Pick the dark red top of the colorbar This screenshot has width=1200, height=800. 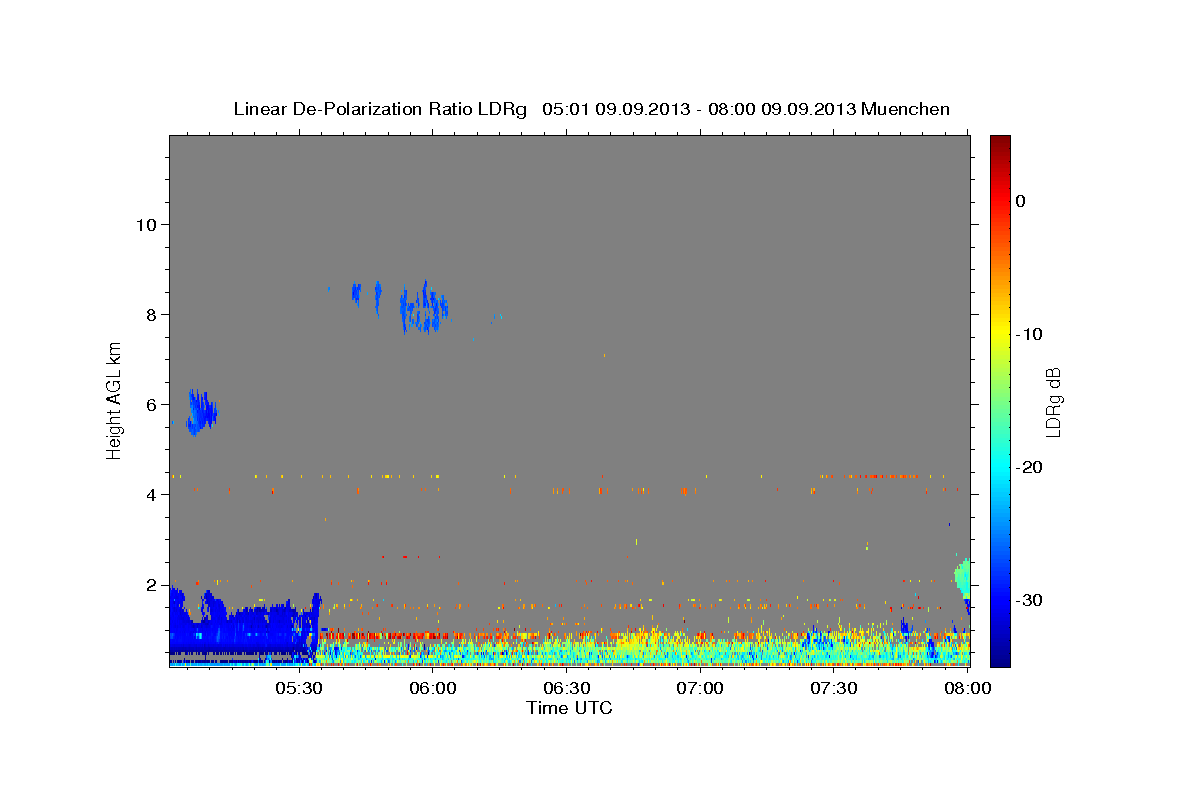click(x=1000, y=142)
